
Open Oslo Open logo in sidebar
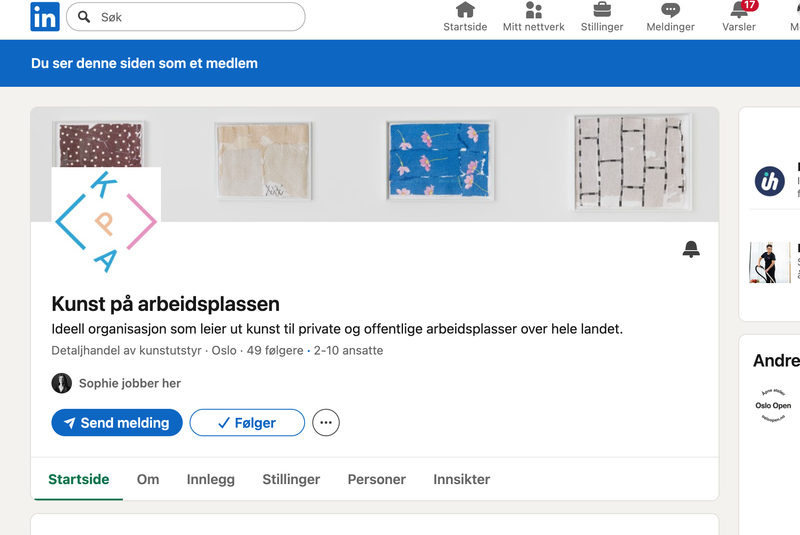773,405
